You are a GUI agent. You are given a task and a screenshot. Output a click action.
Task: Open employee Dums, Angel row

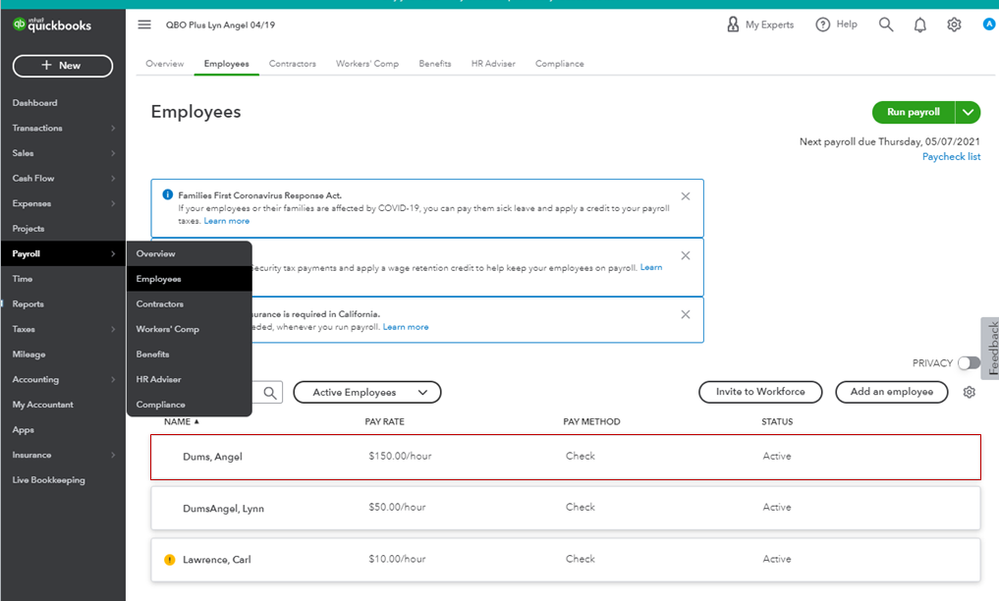click(565, 457)
